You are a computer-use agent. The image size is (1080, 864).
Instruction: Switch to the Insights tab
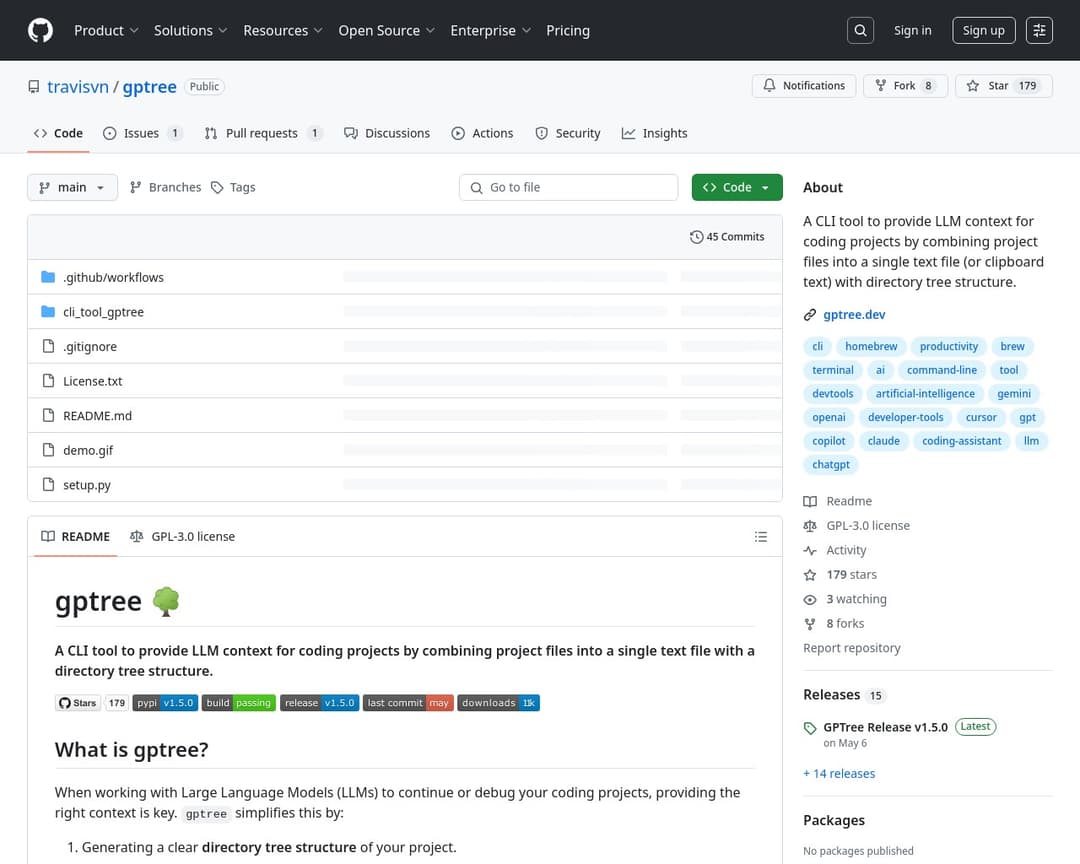654,133
